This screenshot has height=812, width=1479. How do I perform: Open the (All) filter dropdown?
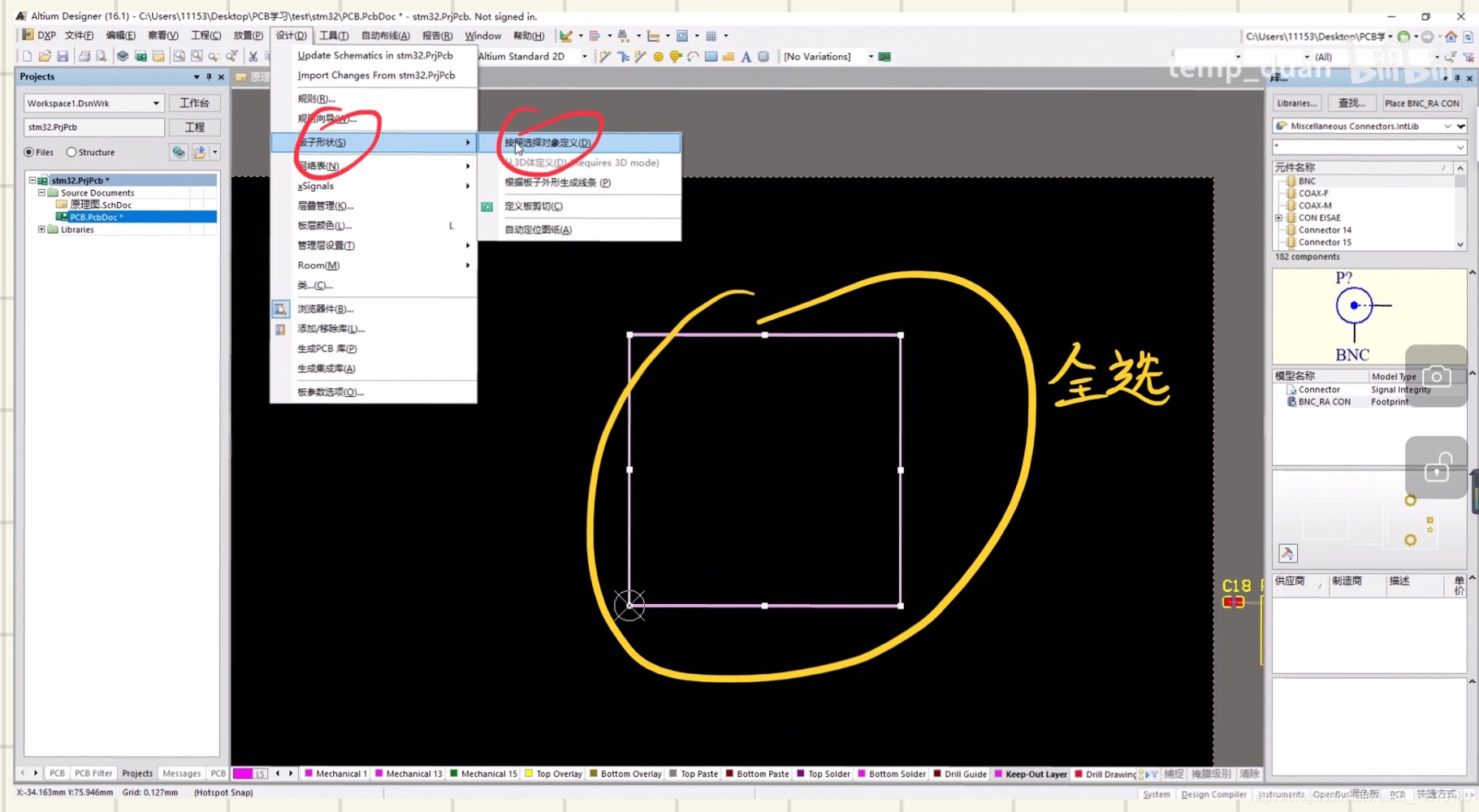pyautogui.click(x=1436, y=57)
